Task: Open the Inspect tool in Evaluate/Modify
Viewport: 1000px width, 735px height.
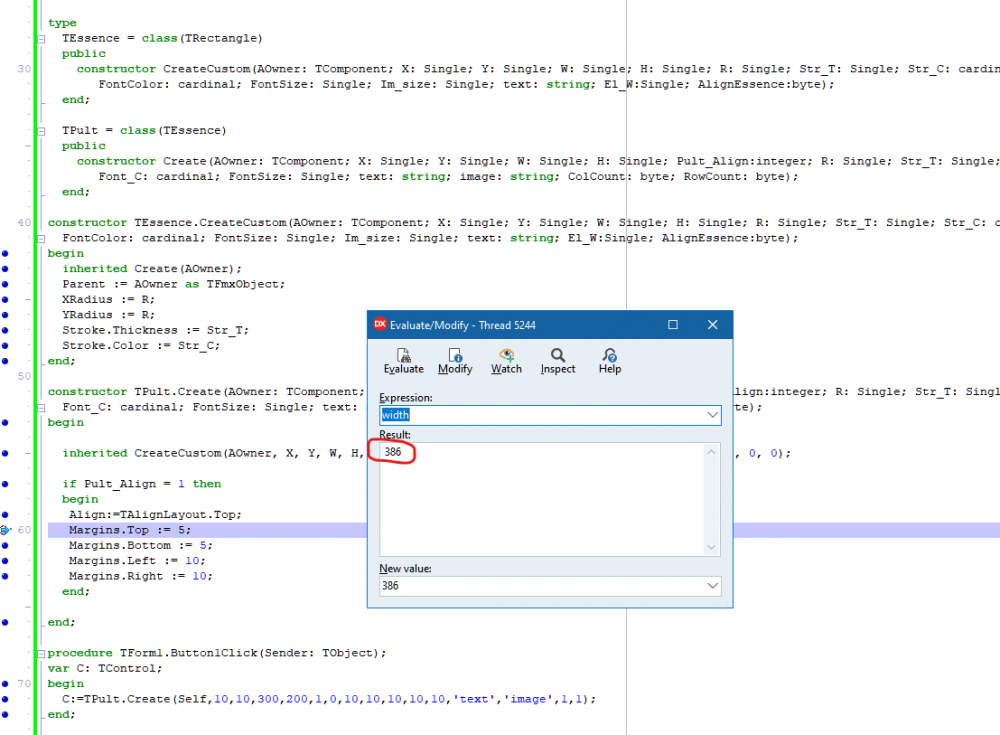Action: [x=558, y=361]
